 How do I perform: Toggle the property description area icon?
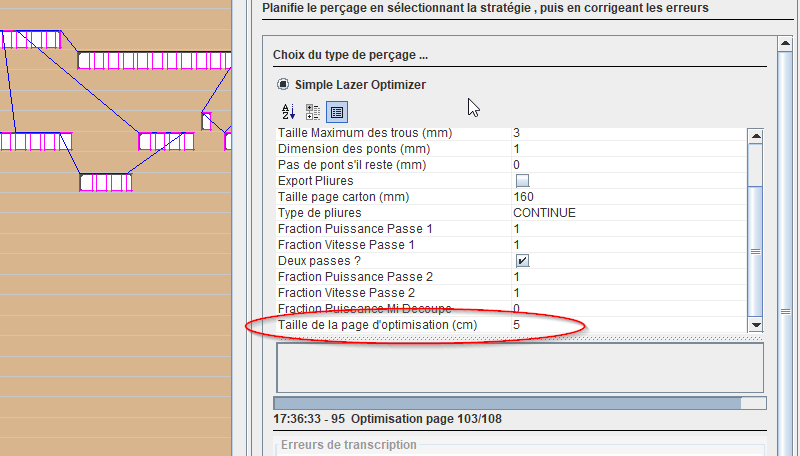point(337,112)
